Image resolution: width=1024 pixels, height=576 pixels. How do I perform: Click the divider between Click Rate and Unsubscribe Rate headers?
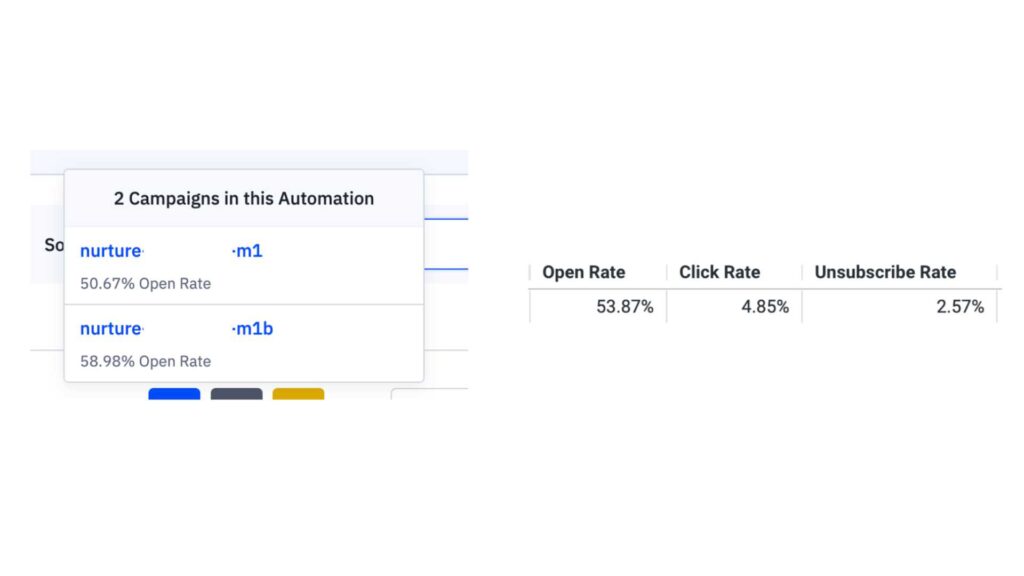pyautogui.click(x=802, y=272)
